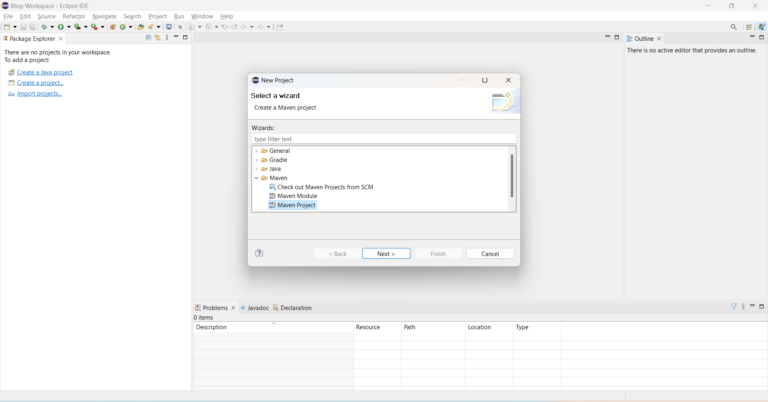Collapse the Maven wizard folder
The width and height of the screenshot is (768, 402).
[x=257, y=178]
